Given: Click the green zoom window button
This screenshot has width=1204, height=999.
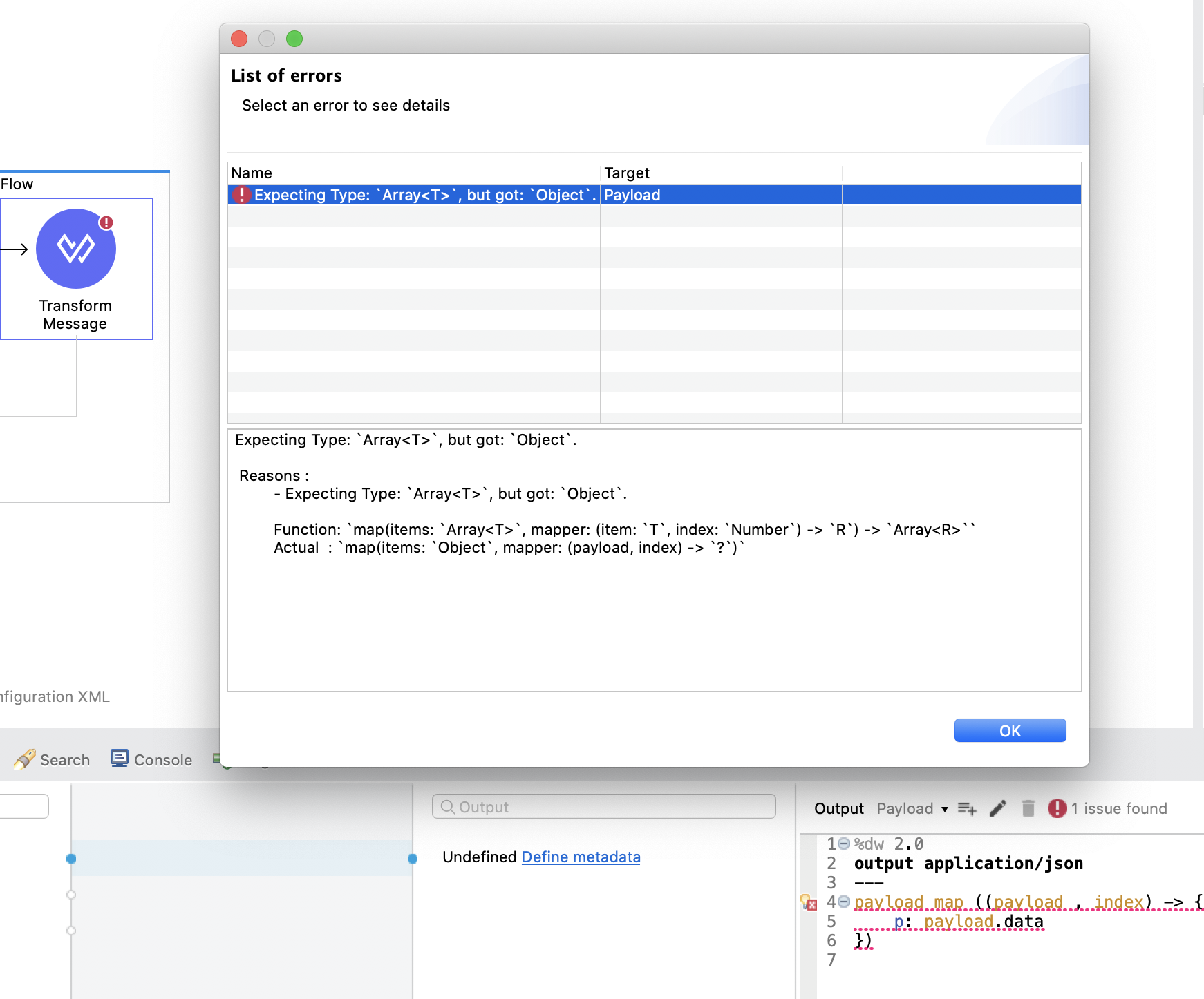Looking at the screenshot, I should point(294,39).
